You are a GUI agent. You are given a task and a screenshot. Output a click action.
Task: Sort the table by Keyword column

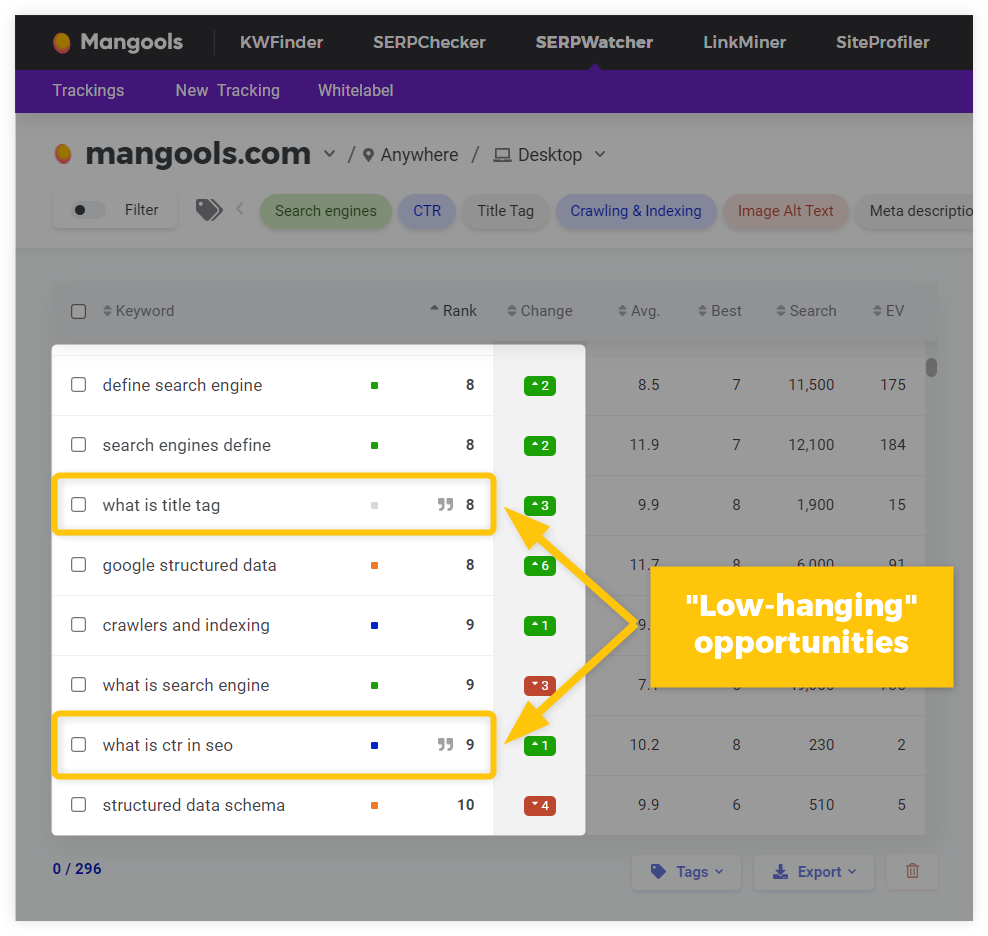139,311
